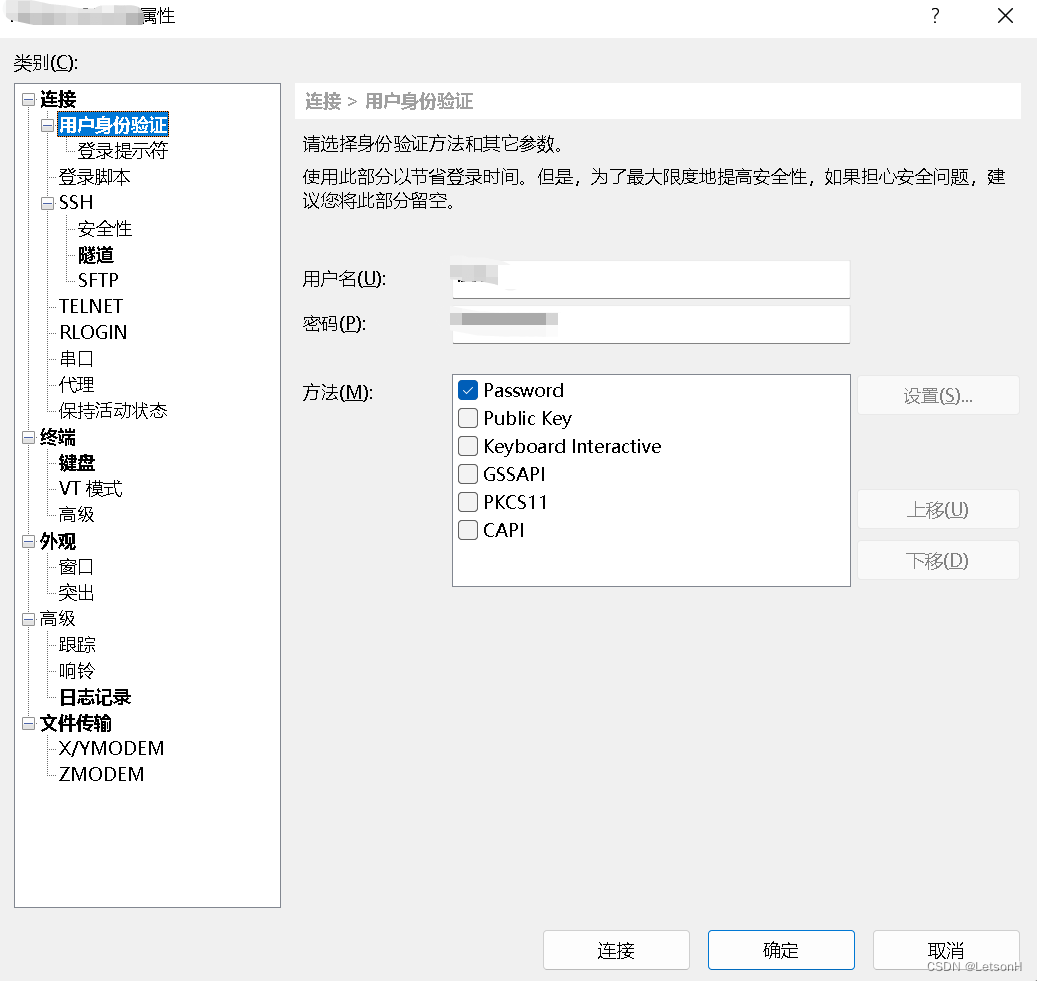Image resolution: width=1037 pixels, height=981 pixels.
Task: Open the 登录脚本 settings page
Action: click(x=93, y=176)
